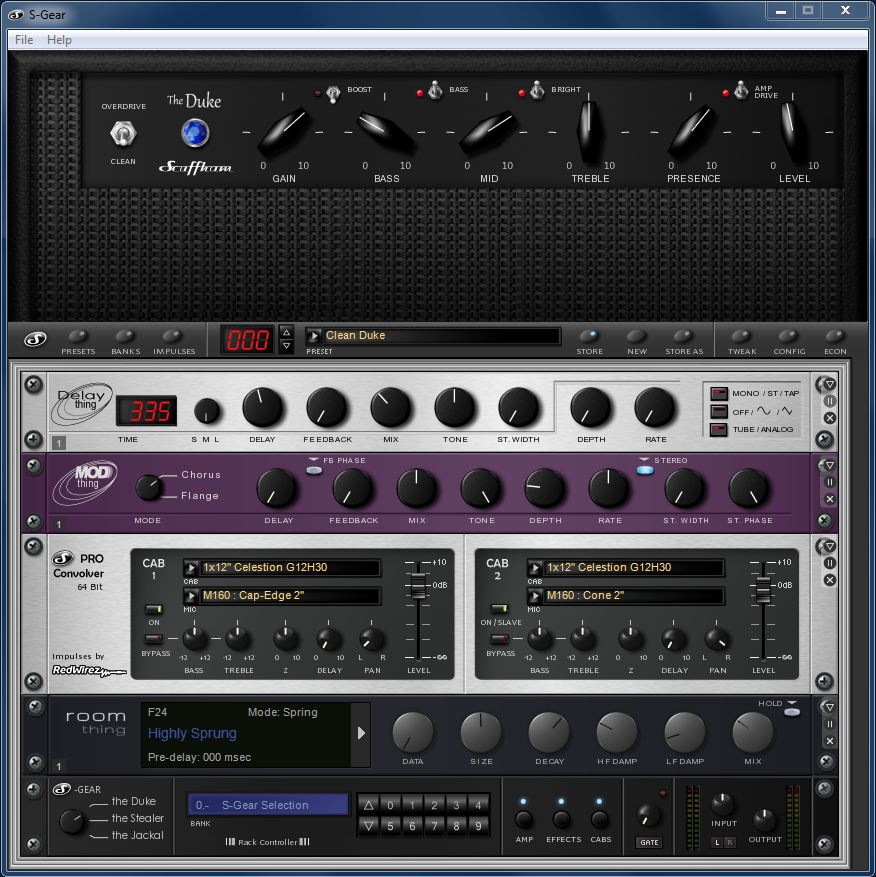The height and width of the screenshot is (877, 876).
Task: Flip the Overdrive/Clean toggle switch
Action: click(x=123, y=134)
